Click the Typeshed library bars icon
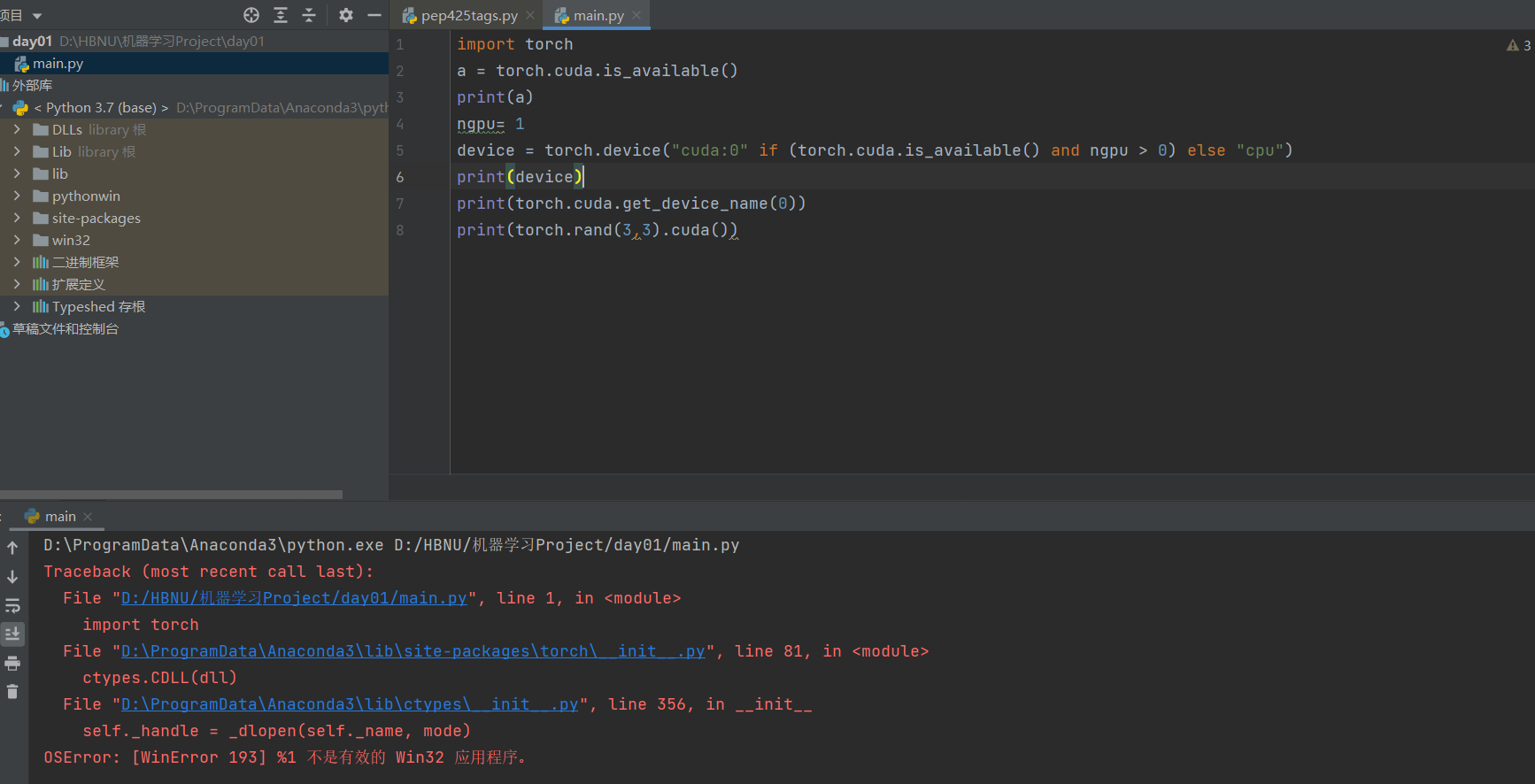 pos(41,306)
